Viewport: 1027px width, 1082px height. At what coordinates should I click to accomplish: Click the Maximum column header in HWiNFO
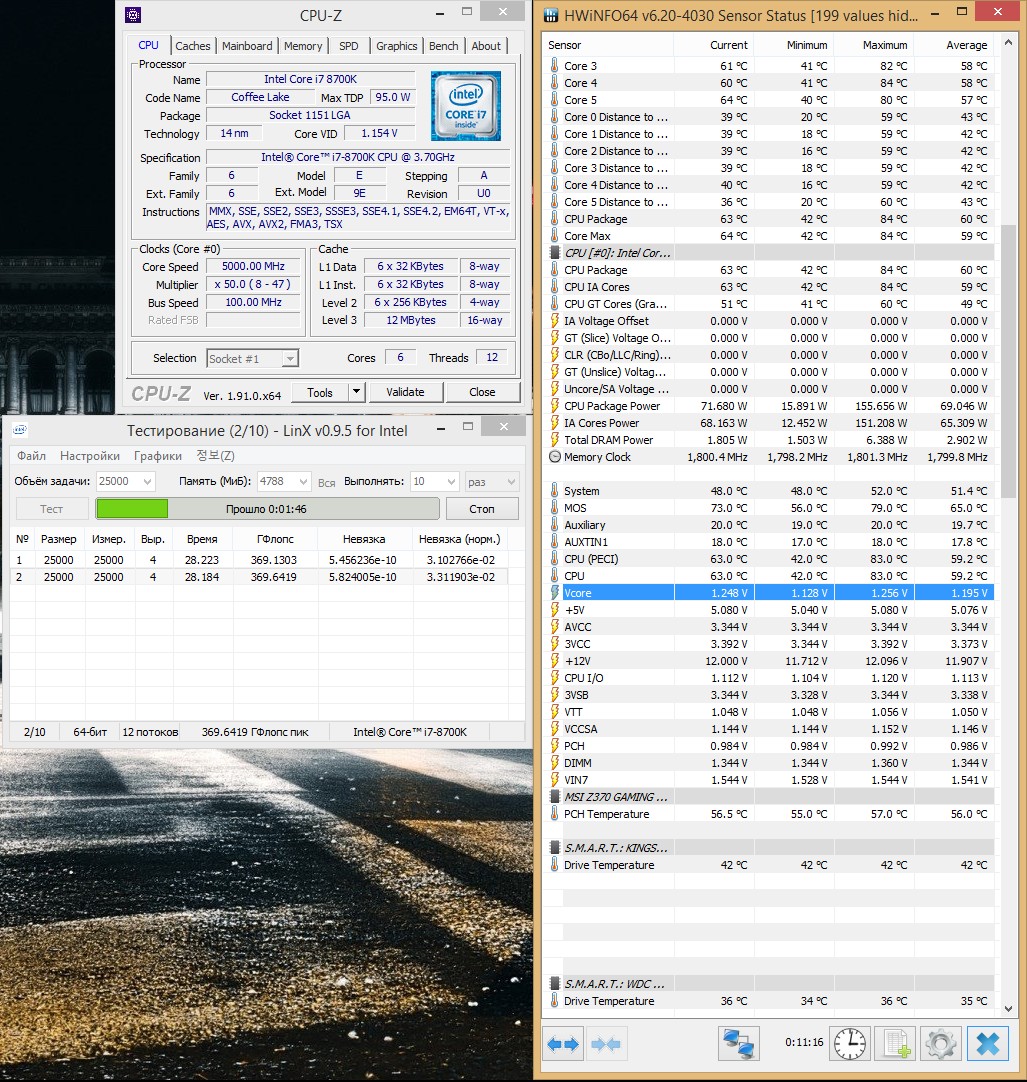coord(872,45)
